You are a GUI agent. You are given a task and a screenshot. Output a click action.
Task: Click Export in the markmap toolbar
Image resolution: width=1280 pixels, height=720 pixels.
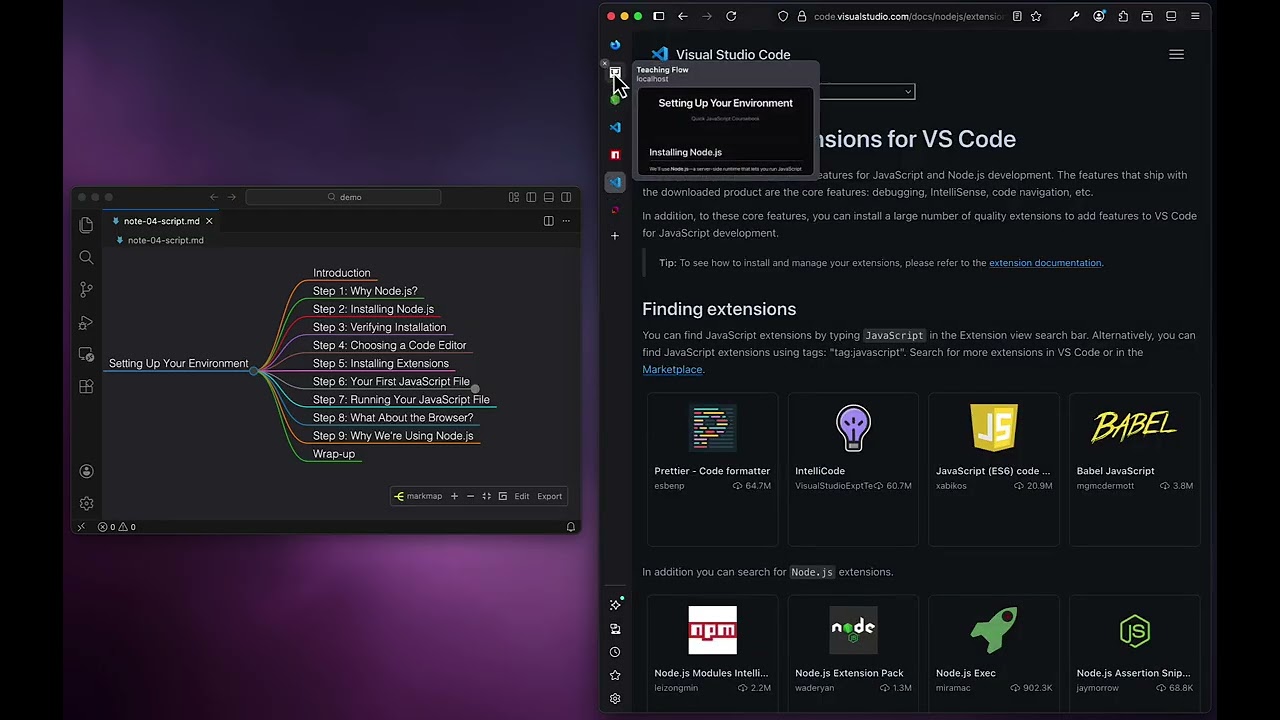coord(550,496)
